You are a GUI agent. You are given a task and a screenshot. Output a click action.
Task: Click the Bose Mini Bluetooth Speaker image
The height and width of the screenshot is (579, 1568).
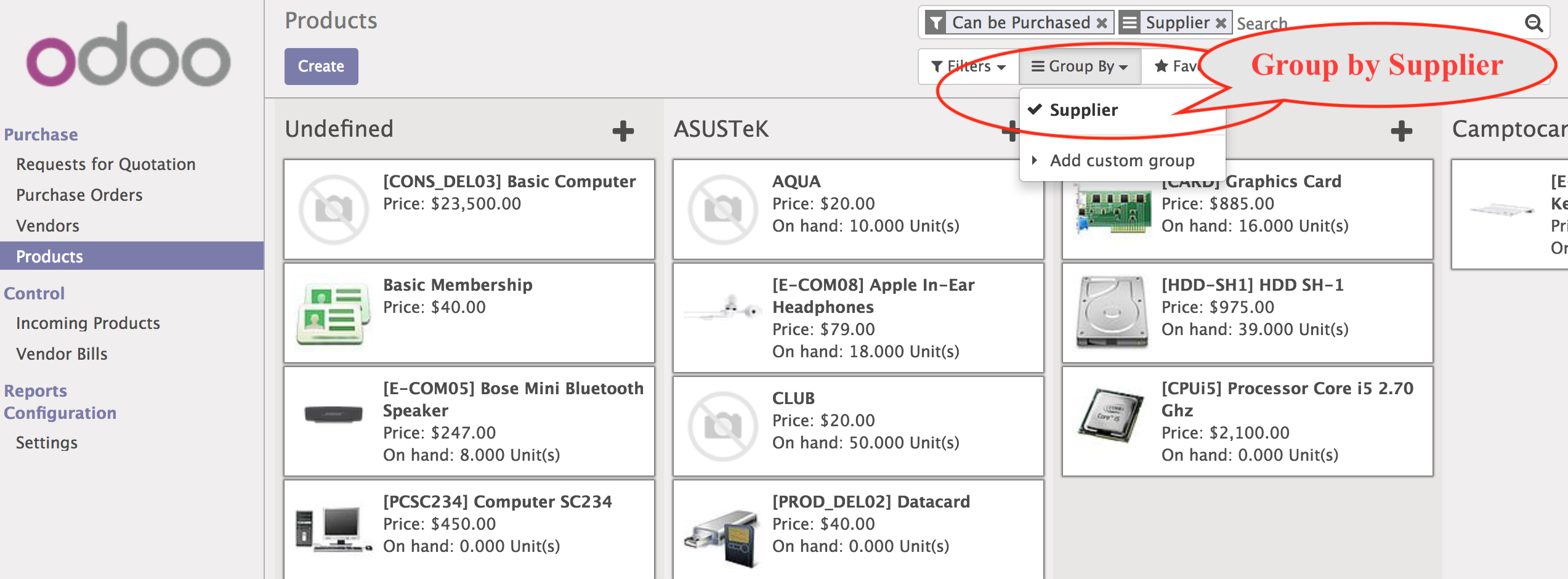pyautogui.click(x=334, y=414)
